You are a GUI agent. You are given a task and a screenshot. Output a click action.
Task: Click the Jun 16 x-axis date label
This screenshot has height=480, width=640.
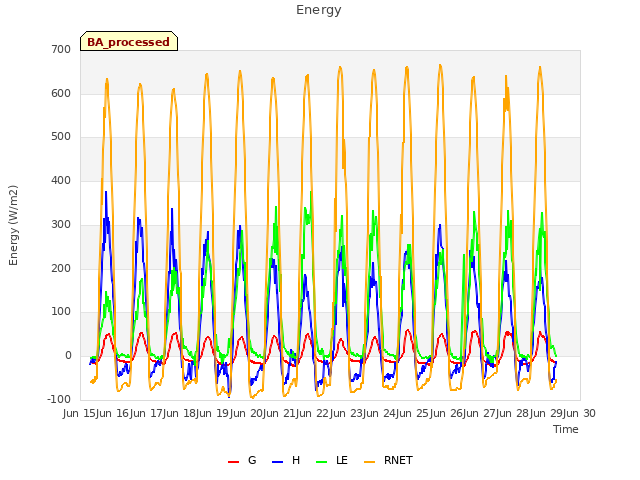(112, 413)
